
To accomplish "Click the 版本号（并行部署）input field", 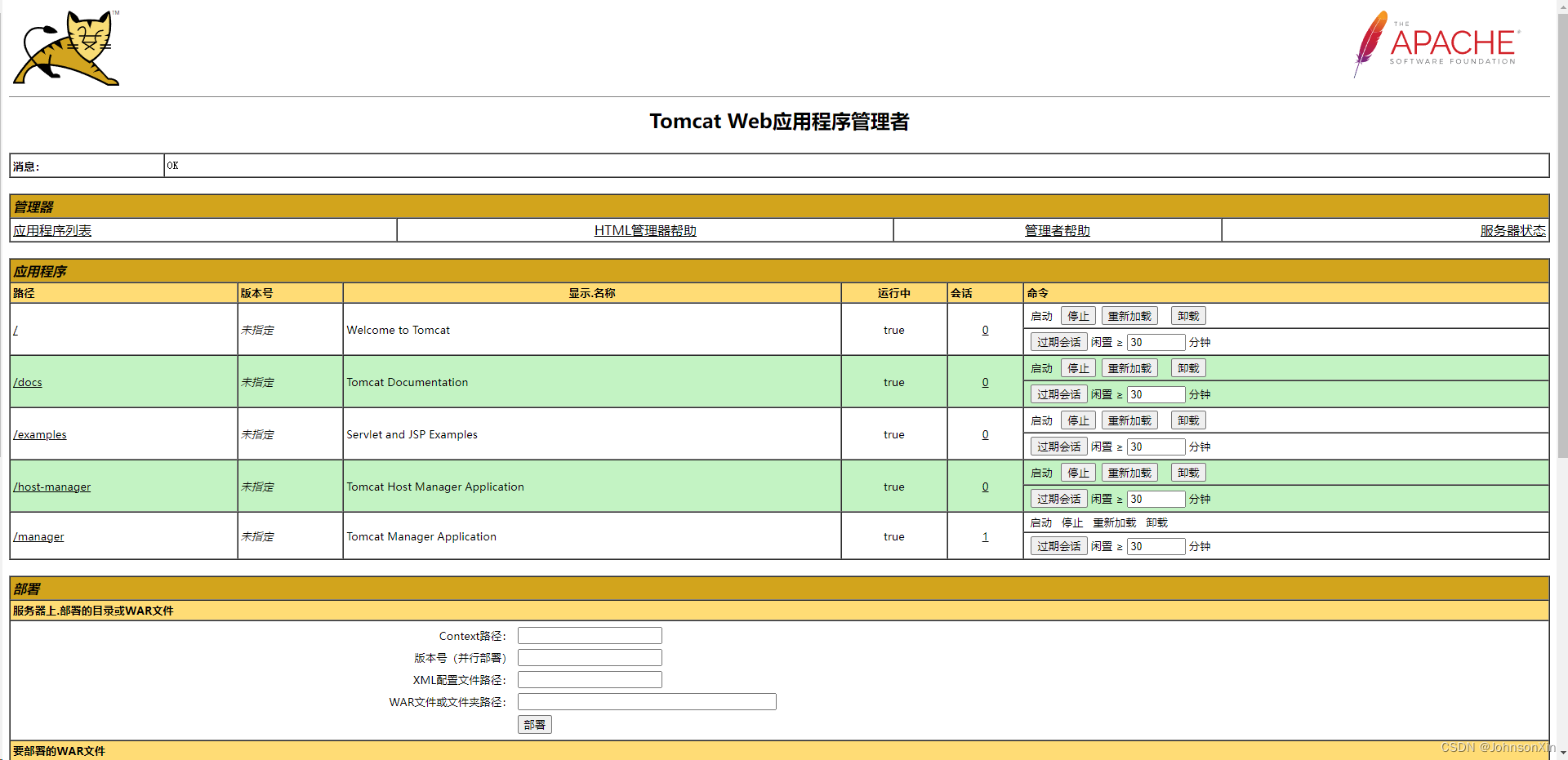I will (x=590, y=658).
